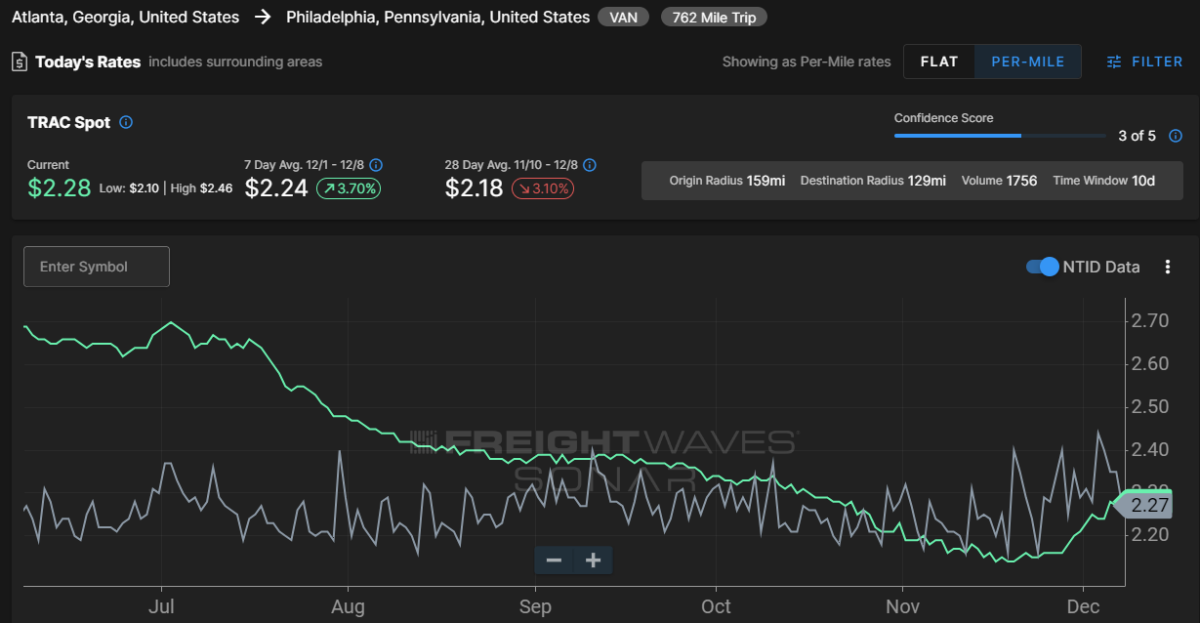Image resolution: width=1200 pixels, height=623 pixels.
Task: Select the PER-MILE rate tab
Action: [x=1028, y=62]
